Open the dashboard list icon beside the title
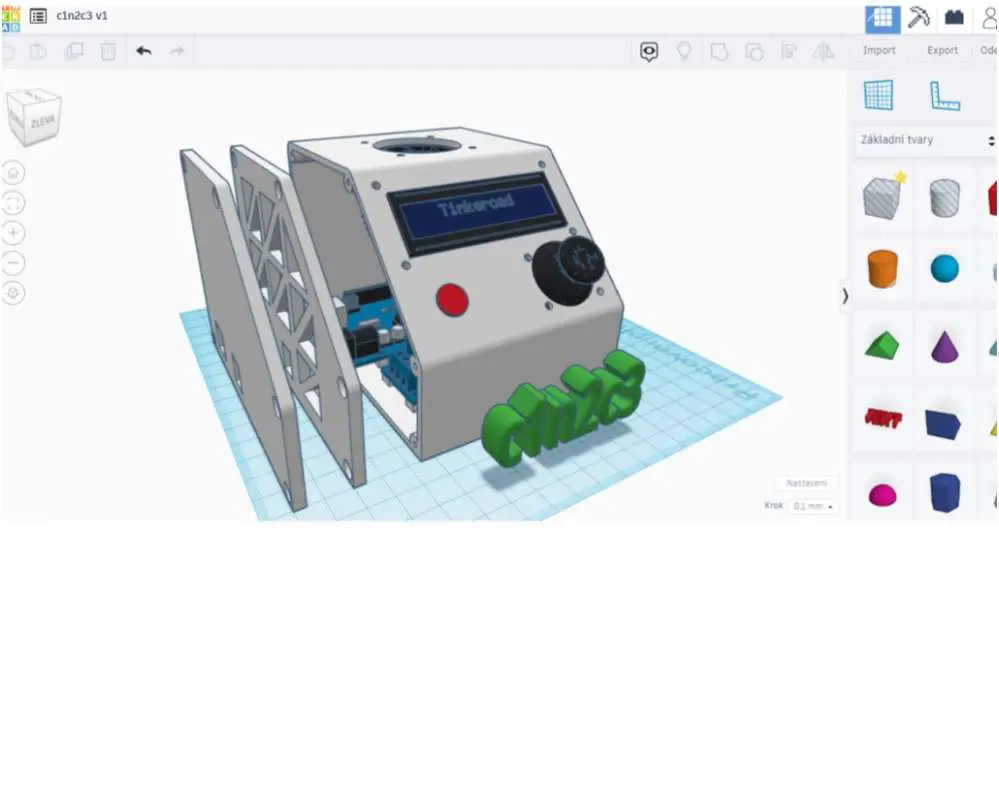This screenshot has height=810, width=999. tap(38, 17)
